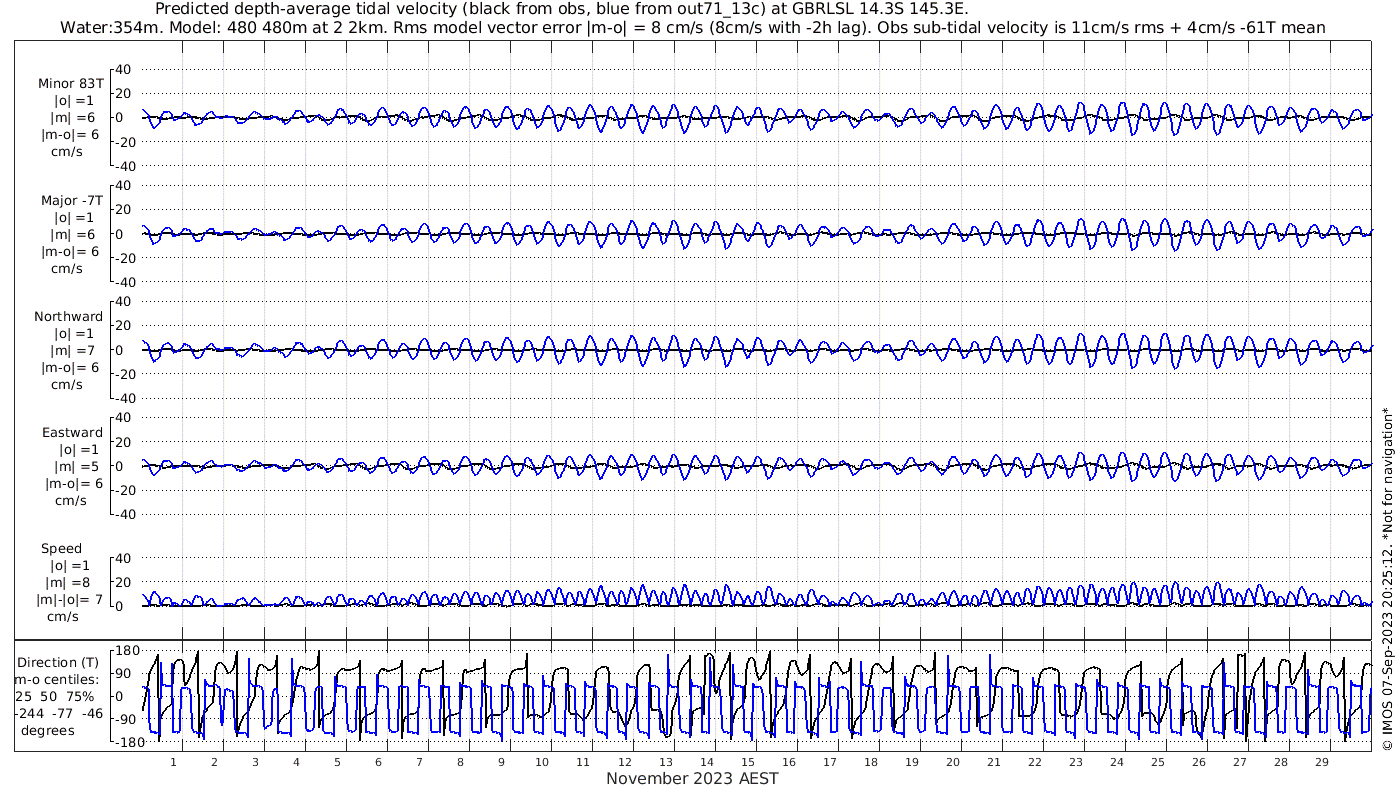This screenshot has width=1400, height=800.
Task: Click date tick "25" on the time axis
Action: (1157, 761)
